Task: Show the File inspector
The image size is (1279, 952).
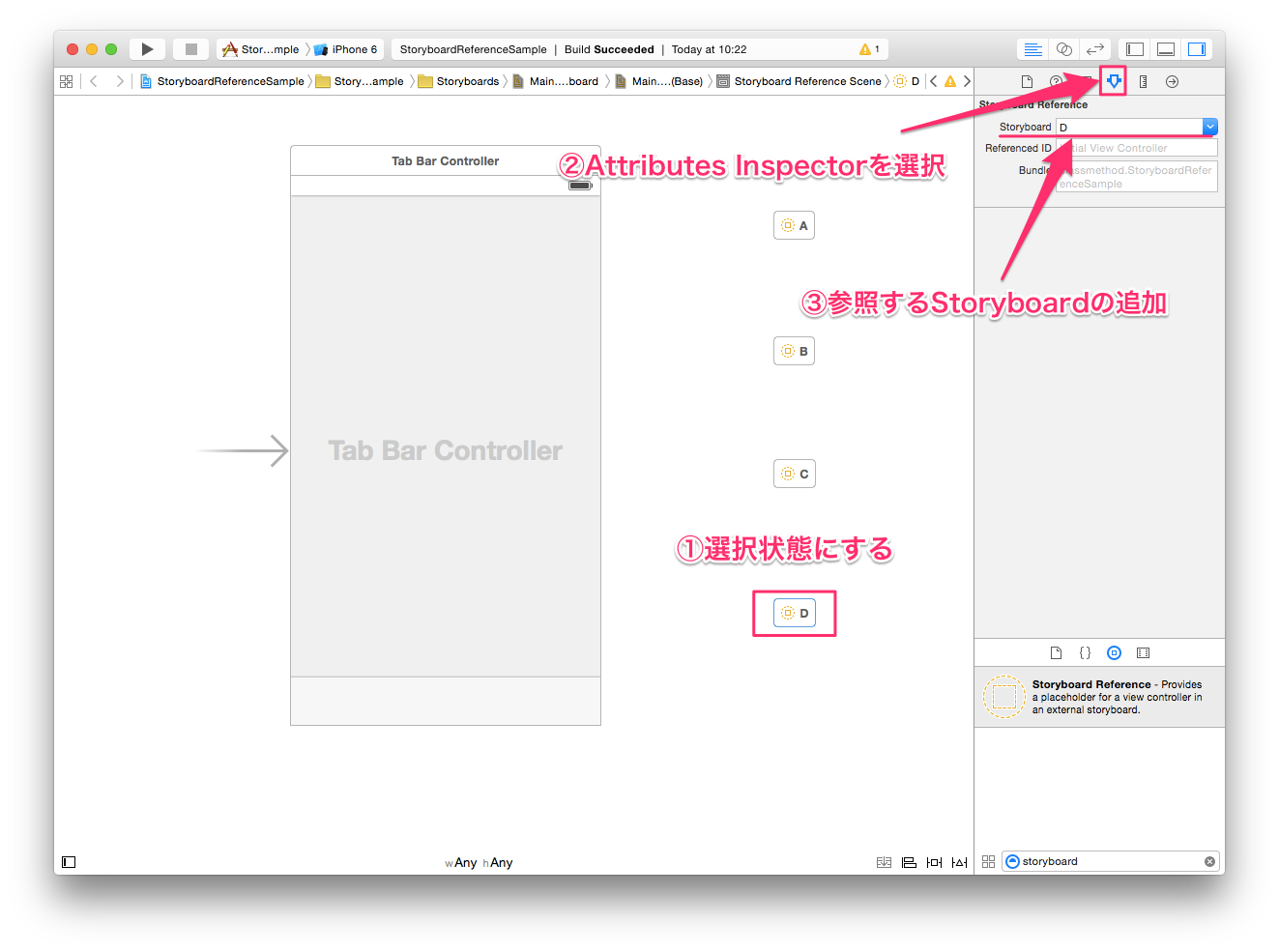Action: click(1027, 82)
